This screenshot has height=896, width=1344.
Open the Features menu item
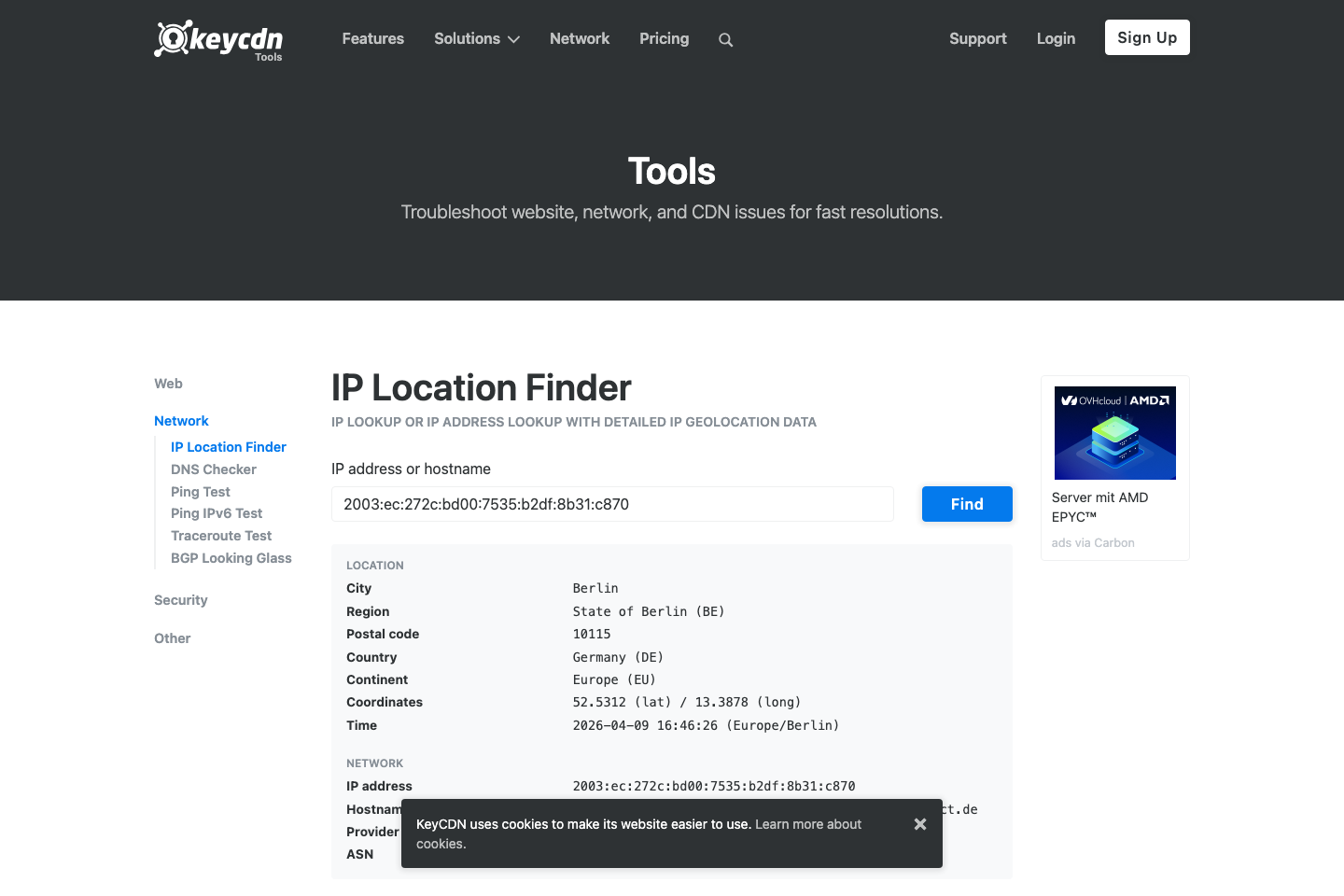tap(372, 38)
